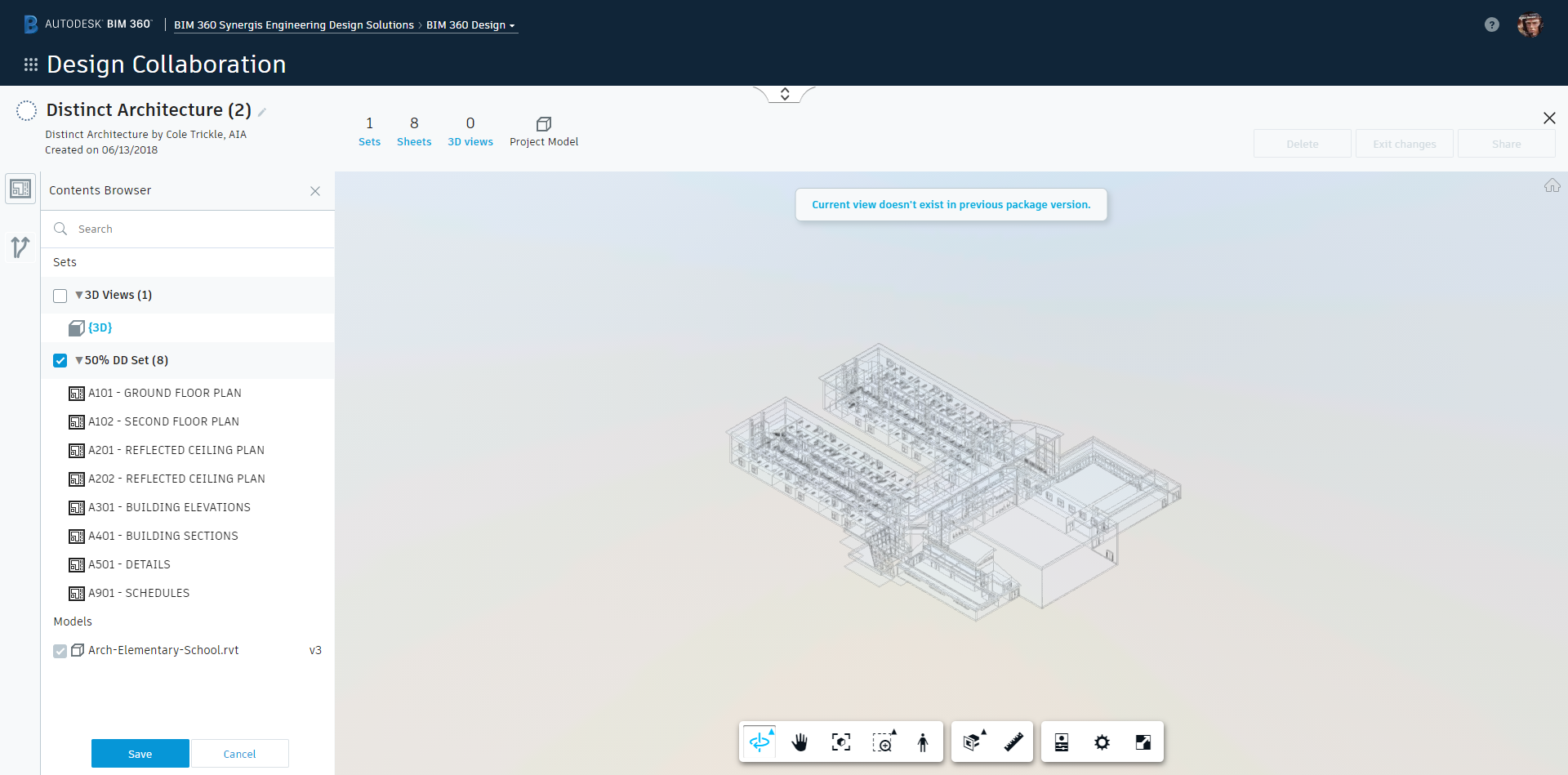Image resolution: width=1568 pixels, height=775 pixels.
Task: Select the Orbit tool in viewer toolbar
Action: (x=759, y=742)
